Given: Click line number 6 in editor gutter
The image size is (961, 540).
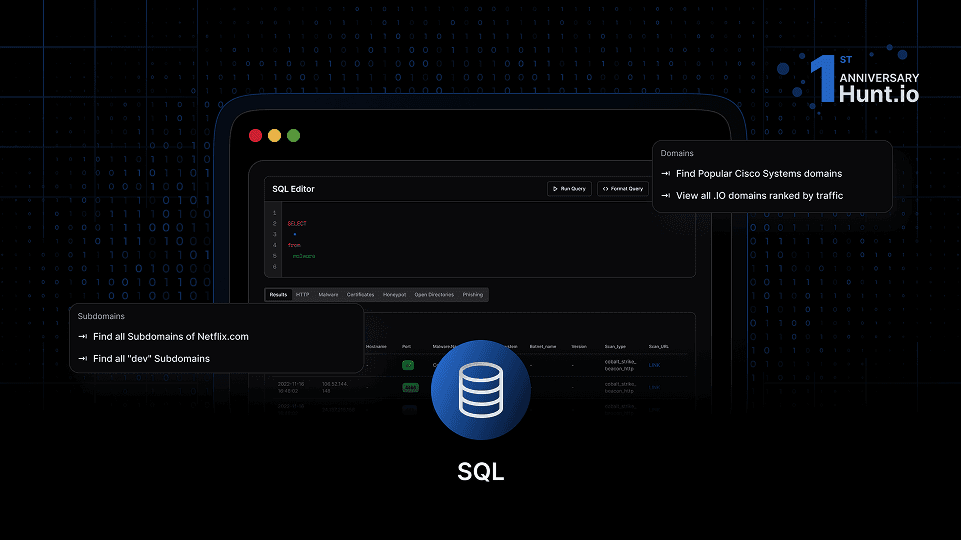Looking at the screenshot, I should (x=275, y=267).
